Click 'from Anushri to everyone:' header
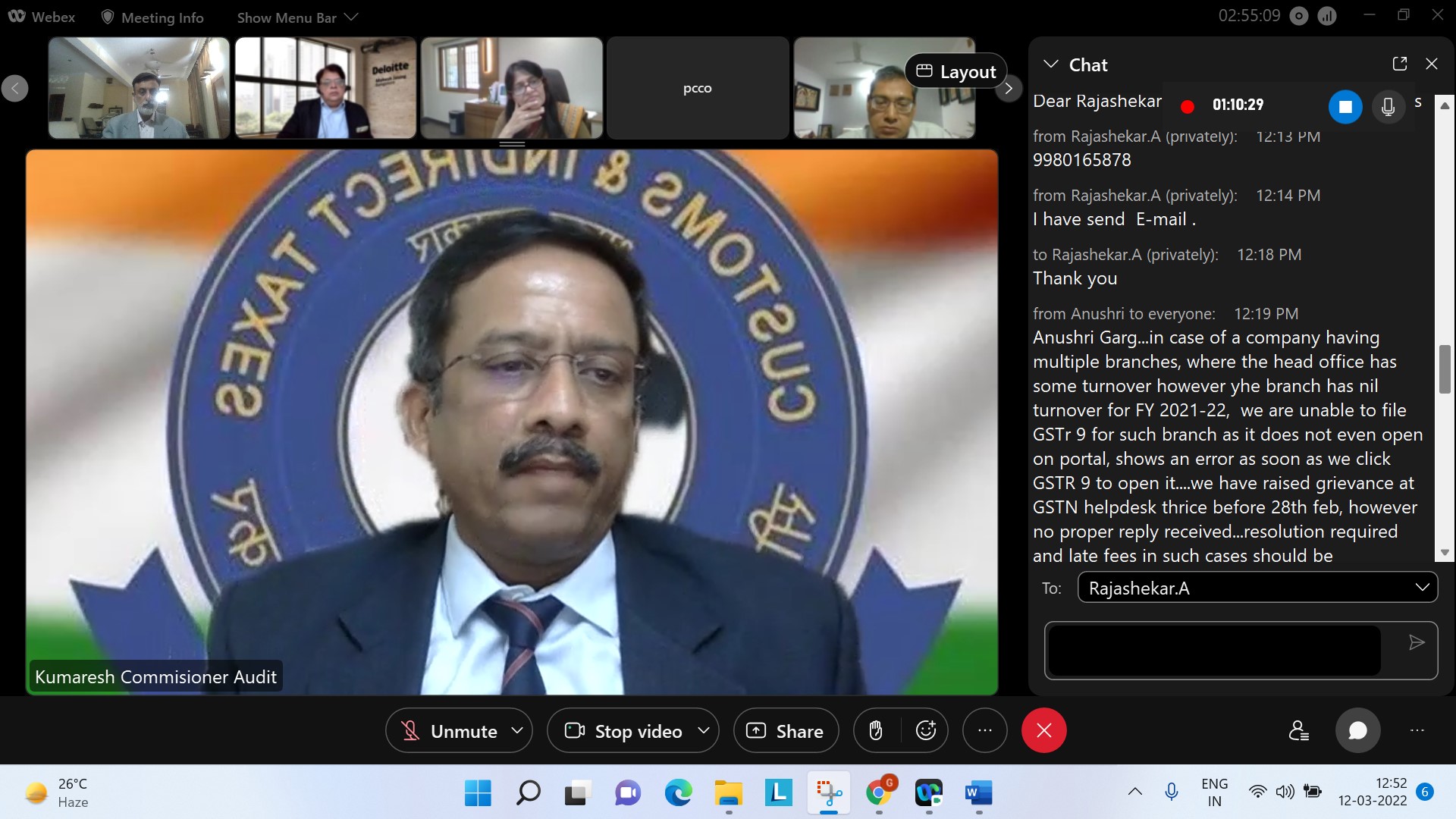 point(1124,314)
